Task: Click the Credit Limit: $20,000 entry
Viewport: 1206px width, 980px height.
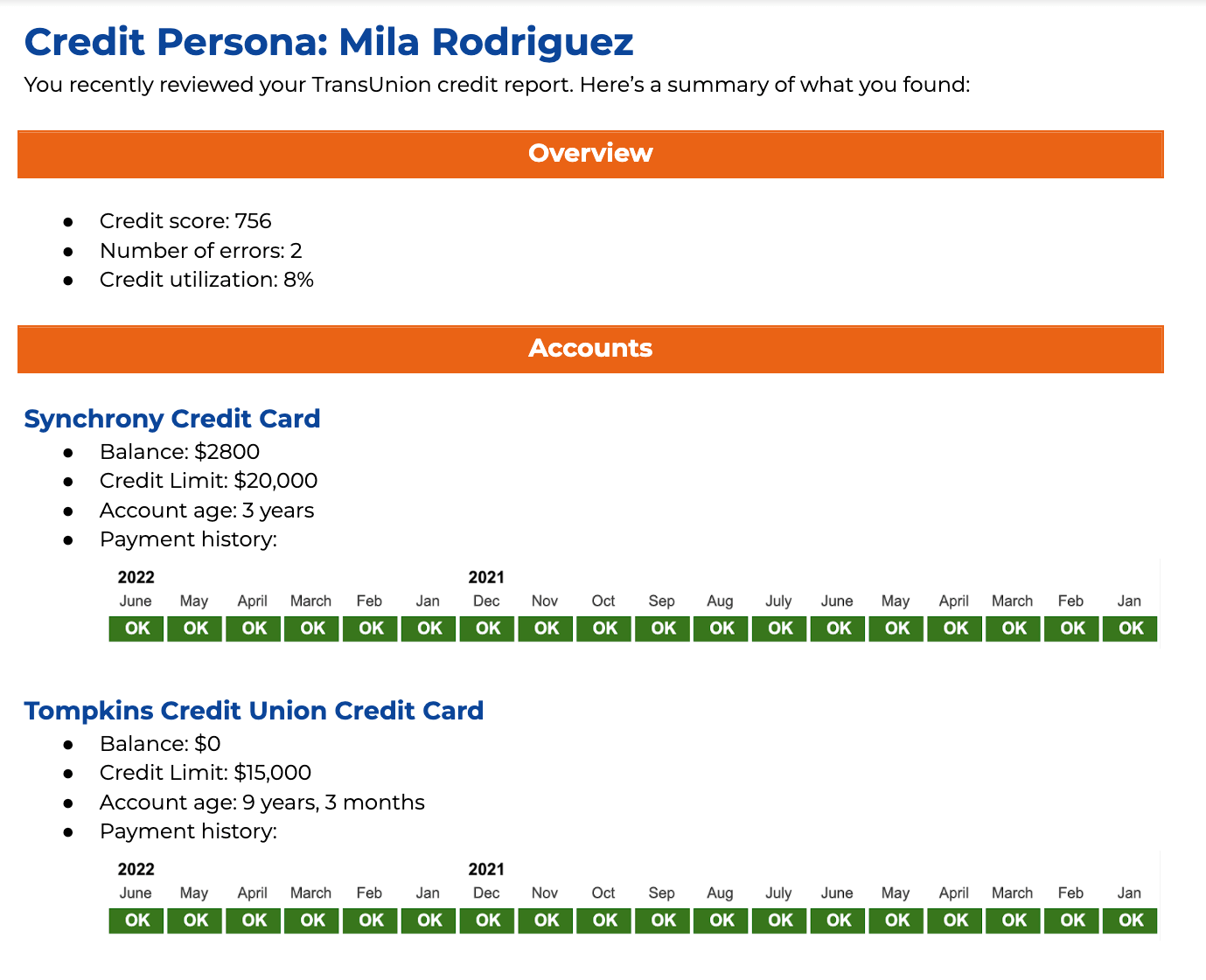Action: click(208, 481)
